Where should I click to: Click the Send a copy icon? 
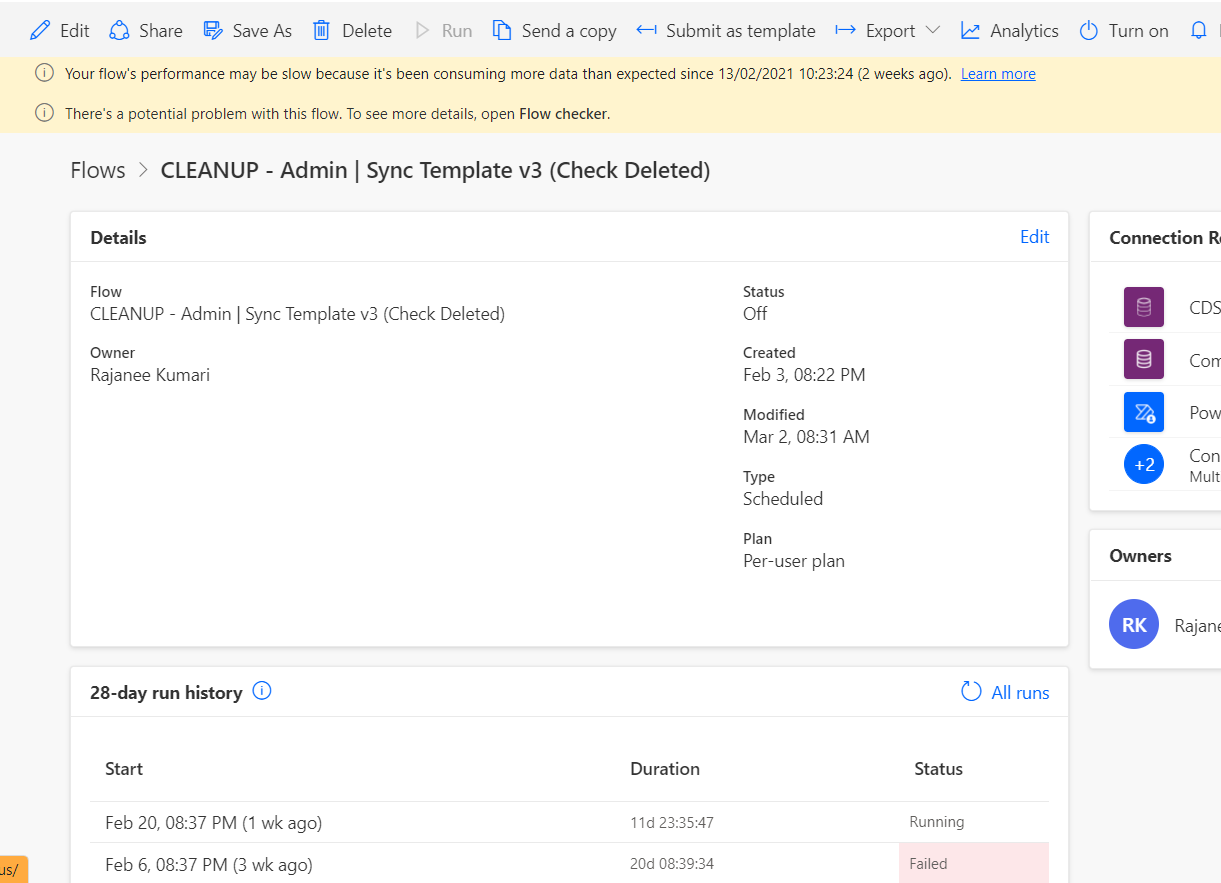tap(502, 31)
